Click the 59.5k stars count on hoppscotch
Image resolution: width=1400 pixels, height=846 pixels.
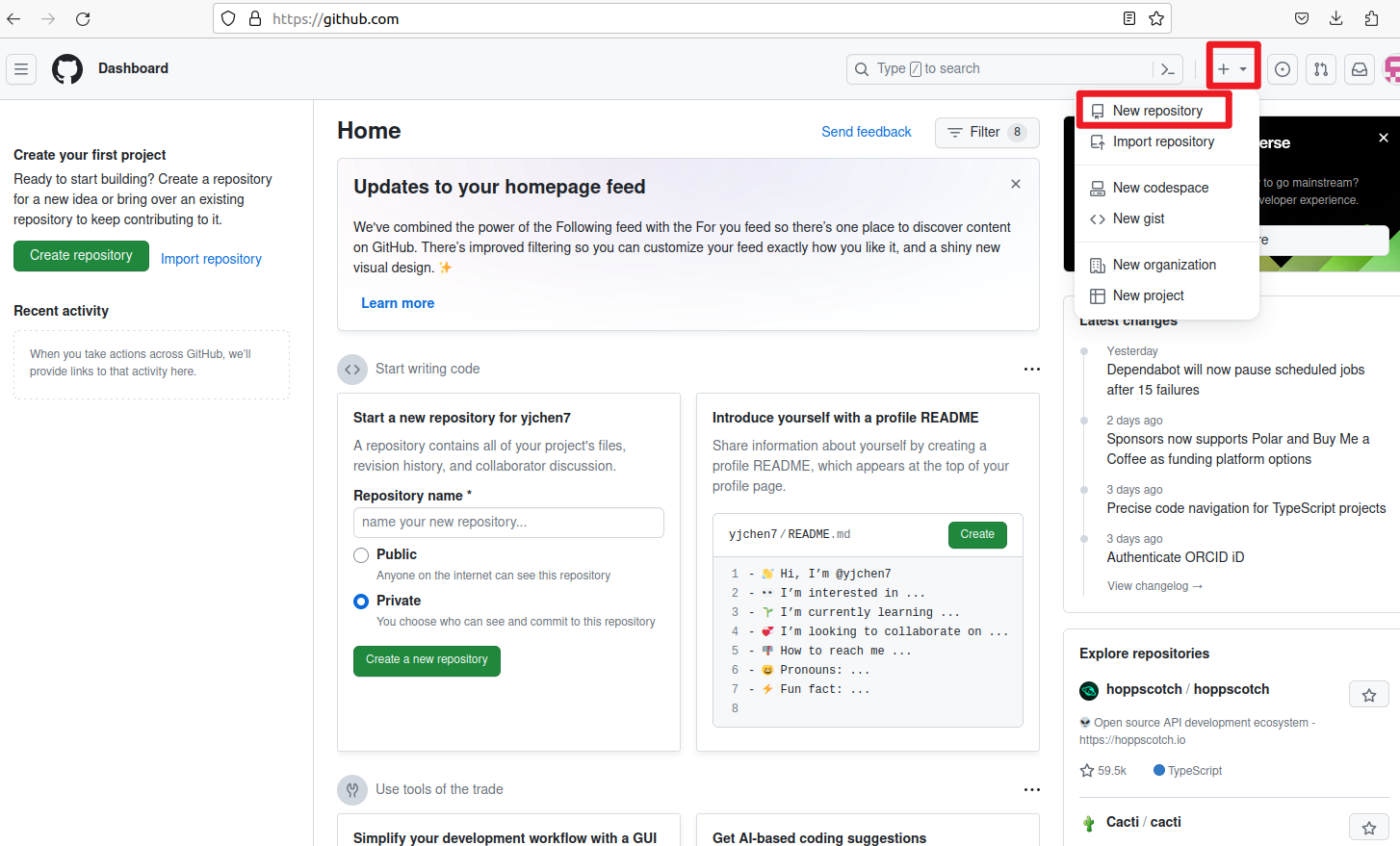tap(1103, 771)
